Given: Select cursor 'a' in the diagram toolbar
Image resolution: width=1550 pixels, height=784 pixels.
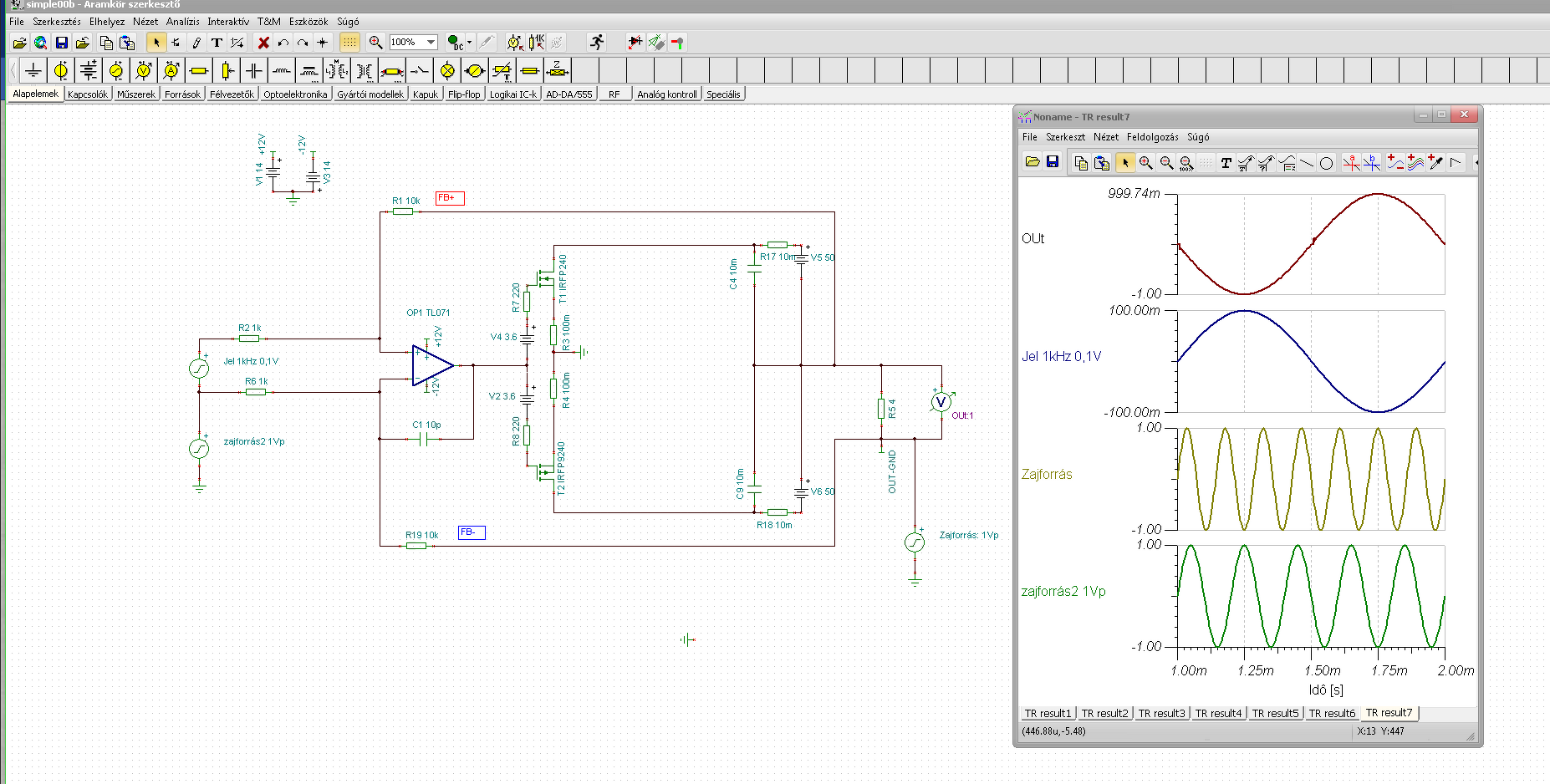Looking at the screenshot, I should pyautogui.click(x=1351, y=163).
